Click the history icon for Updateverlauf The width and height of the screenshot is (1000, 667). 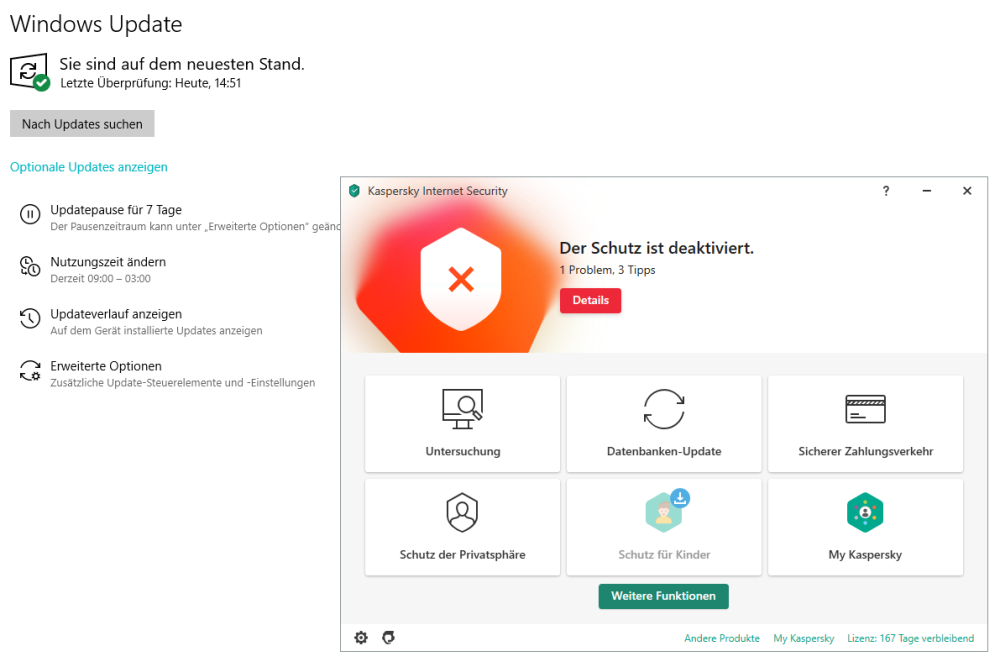click(x=29, y=318)
